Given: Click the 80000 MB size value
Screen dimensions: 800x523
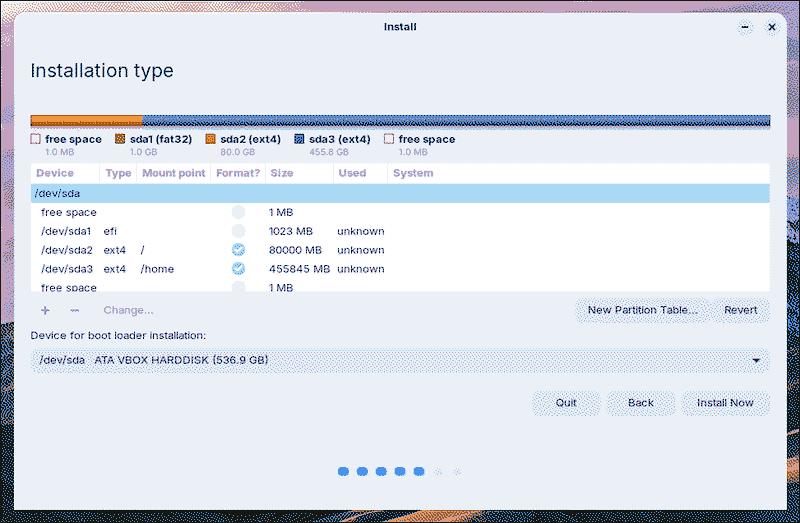Looking at the screenshot, I should coord(295,250).
